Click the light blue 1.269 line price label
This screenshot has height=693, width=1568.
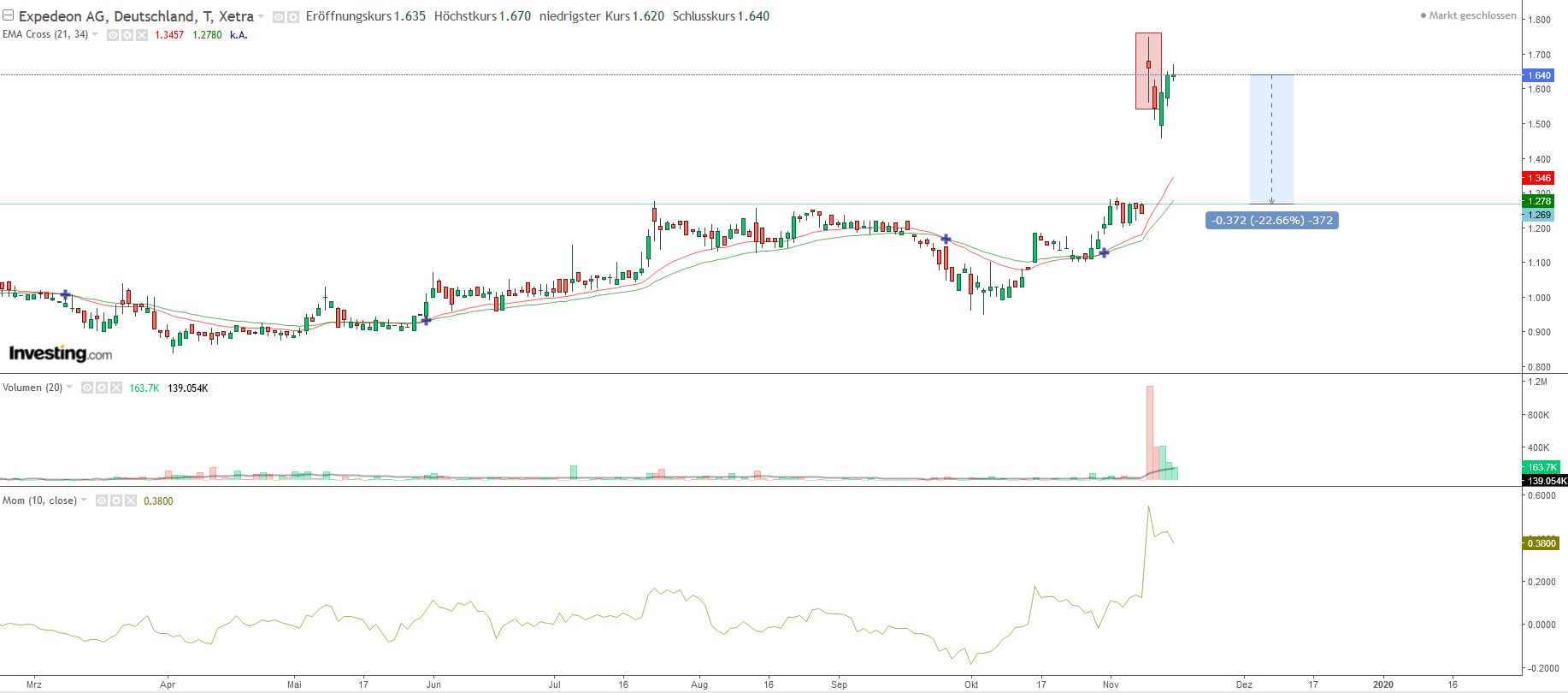[x=1539, y=215]
